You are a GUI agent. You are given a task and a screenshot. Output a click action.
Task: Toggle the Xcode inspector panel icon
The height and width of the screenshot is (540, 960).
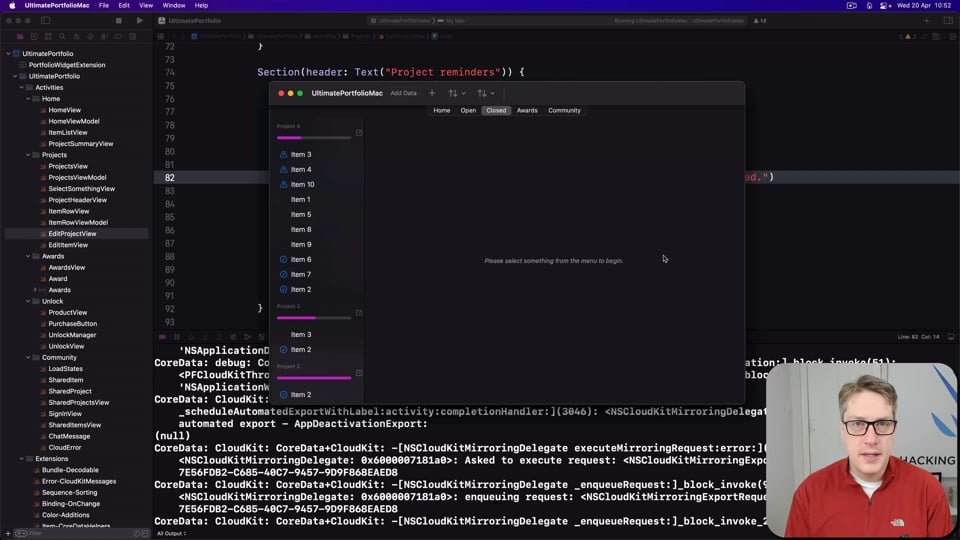[x=948, y=20]
